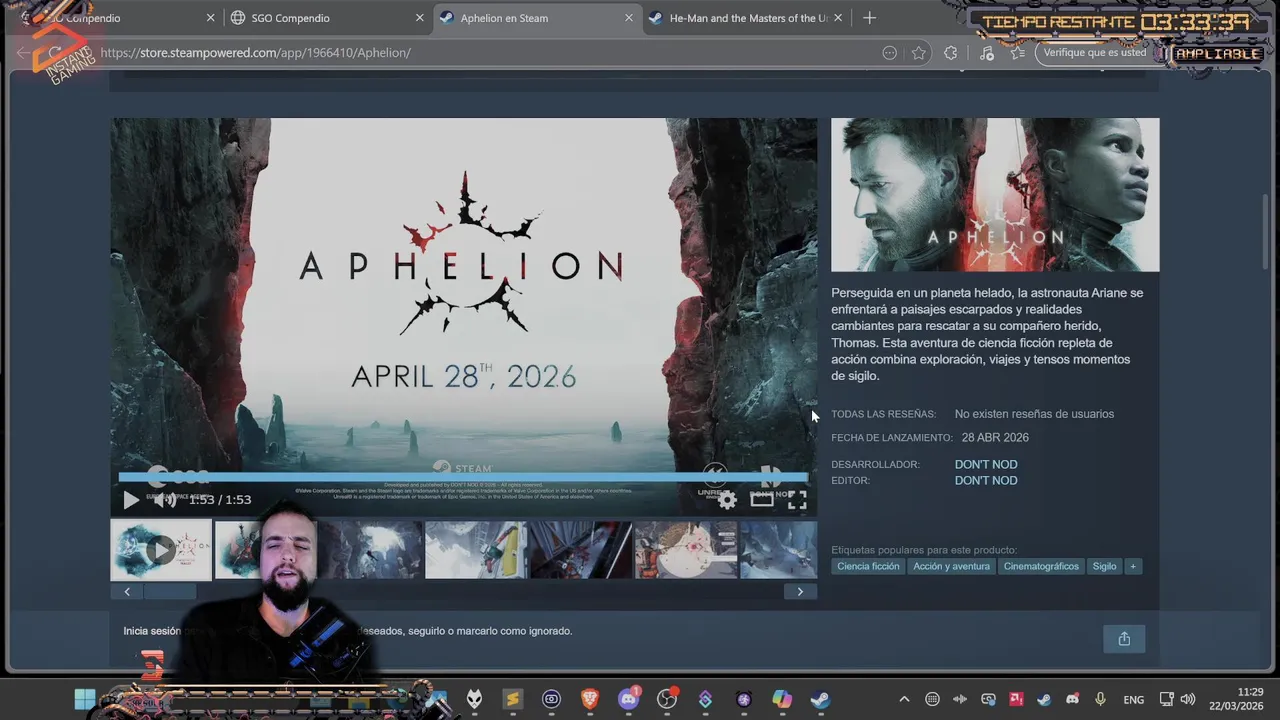Close the He-Man tab
This screenshot has width=1280, height=720.
[838, 18]
